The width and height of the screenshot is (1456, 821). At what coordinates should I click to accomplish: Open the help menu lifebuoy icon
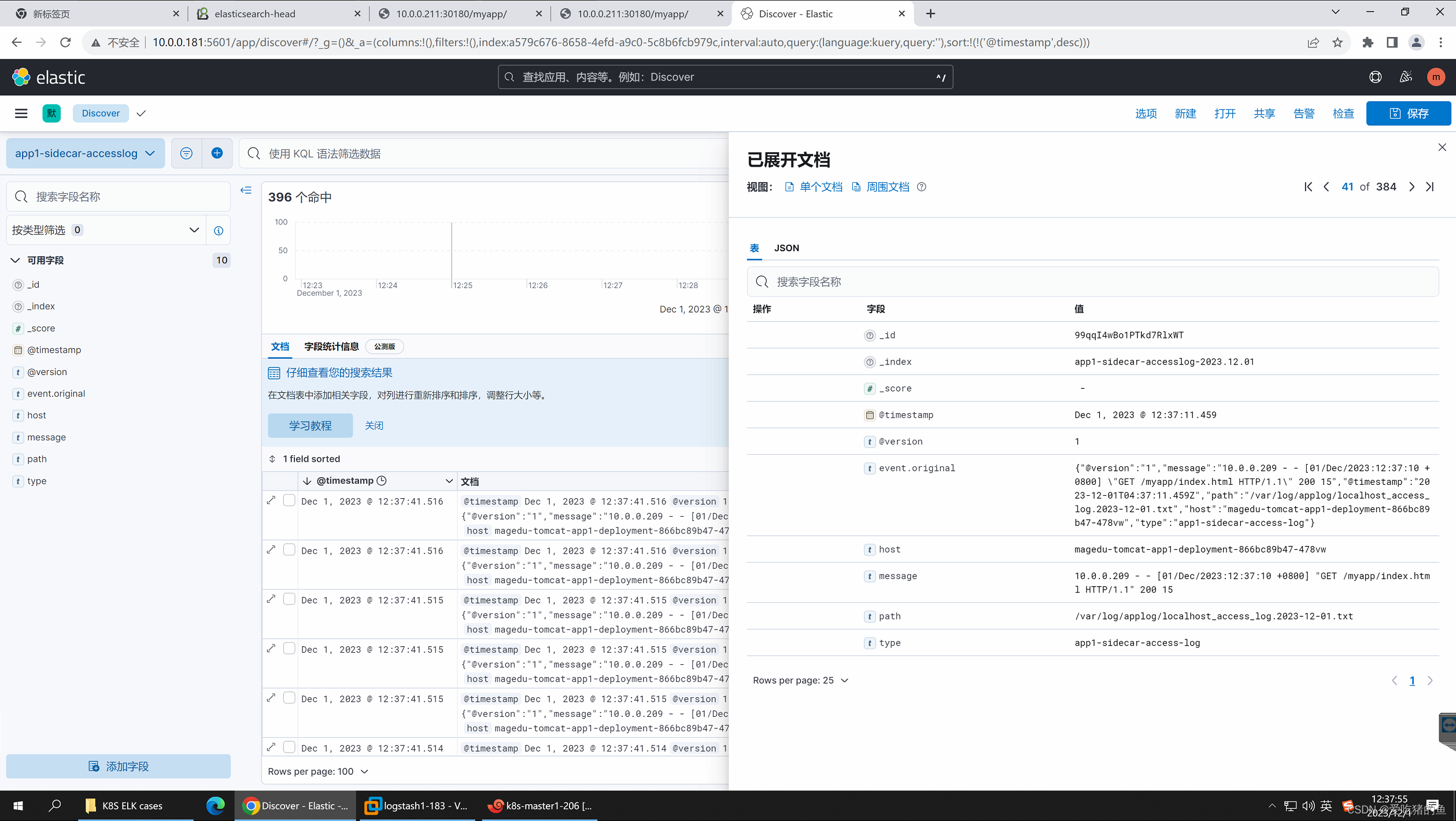tap(1375, 77)
